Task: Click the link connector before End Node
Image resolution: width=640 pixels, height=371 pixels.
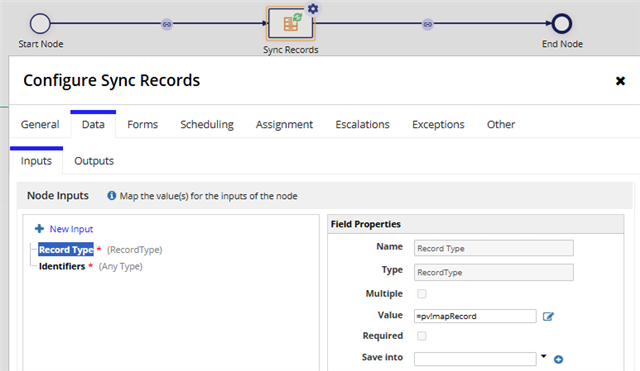Action: (x=427, y=24)
